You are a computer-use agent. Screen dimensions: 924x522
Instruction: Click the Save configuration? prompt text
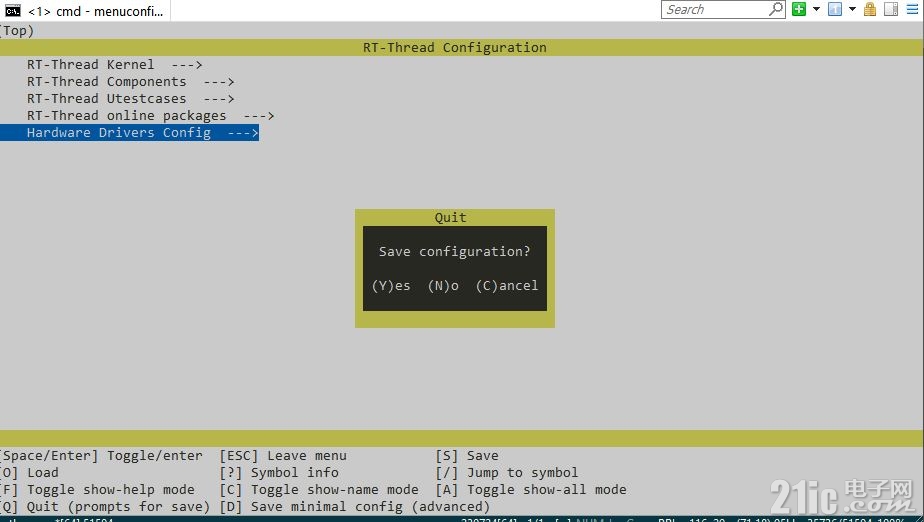[x=454, y=252]
